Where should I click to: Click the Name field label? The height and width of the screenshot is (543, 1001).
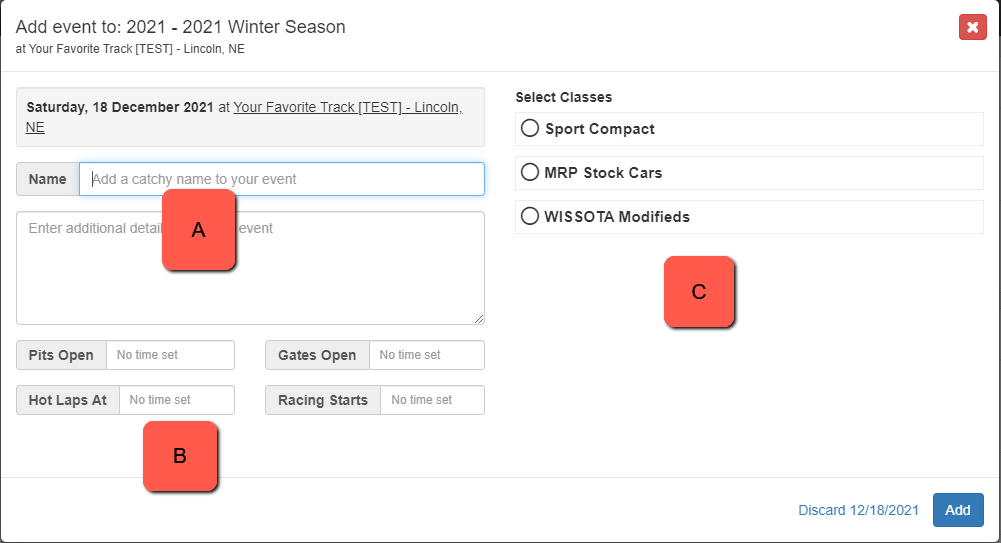tap(47, 179)
